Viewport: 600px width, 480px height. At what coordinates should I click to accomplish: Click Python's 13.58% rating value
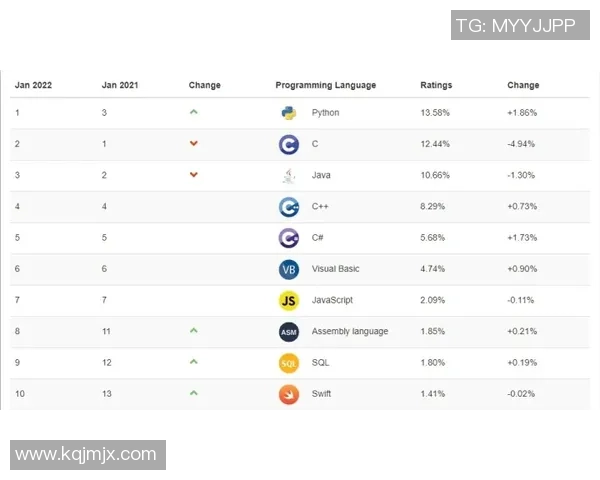pos(435,113)
